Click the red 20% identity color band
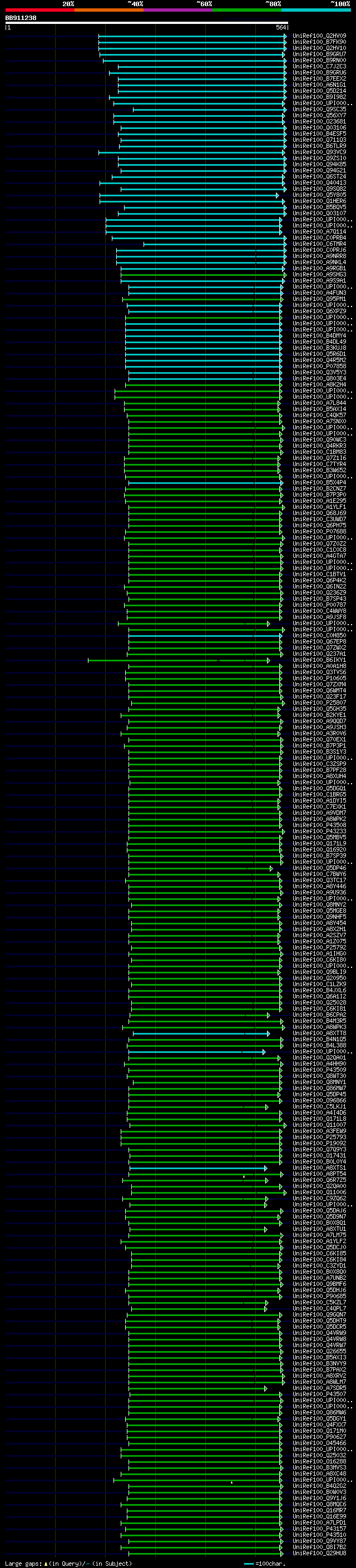 tap(39, 11)
